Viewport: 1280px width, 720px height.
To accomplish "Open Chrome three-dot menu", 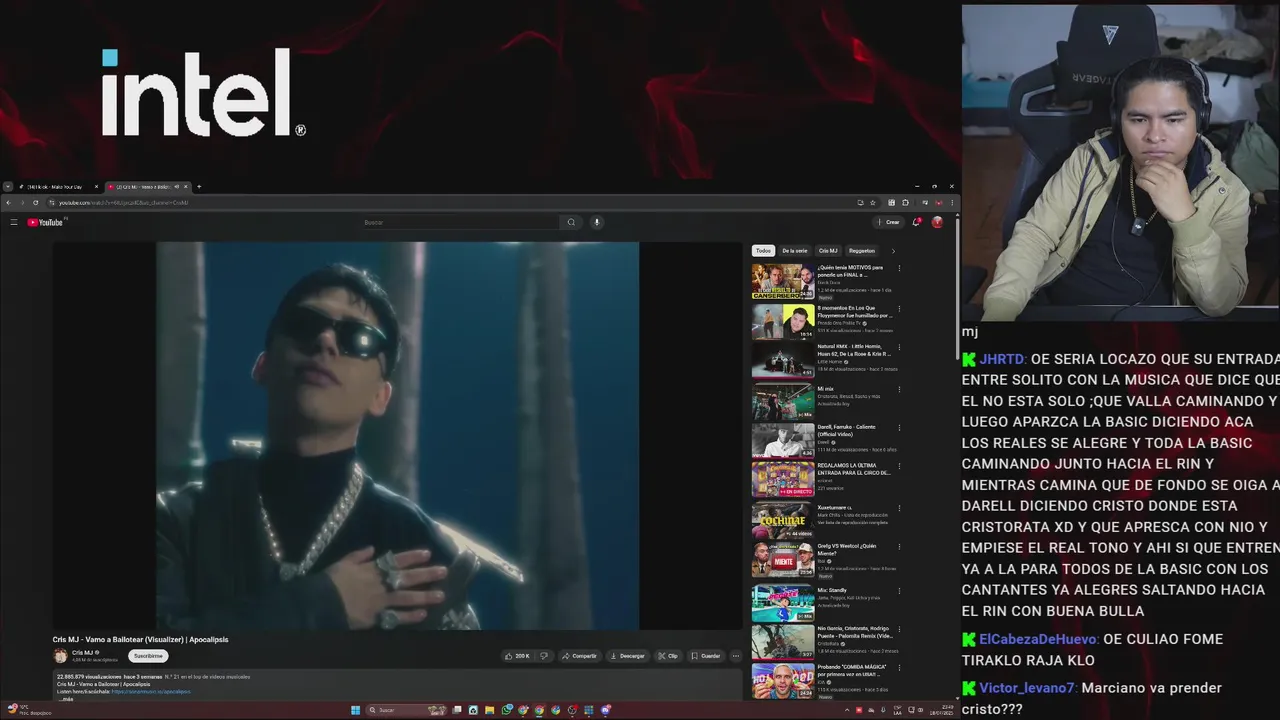I will tap(952, 202).
